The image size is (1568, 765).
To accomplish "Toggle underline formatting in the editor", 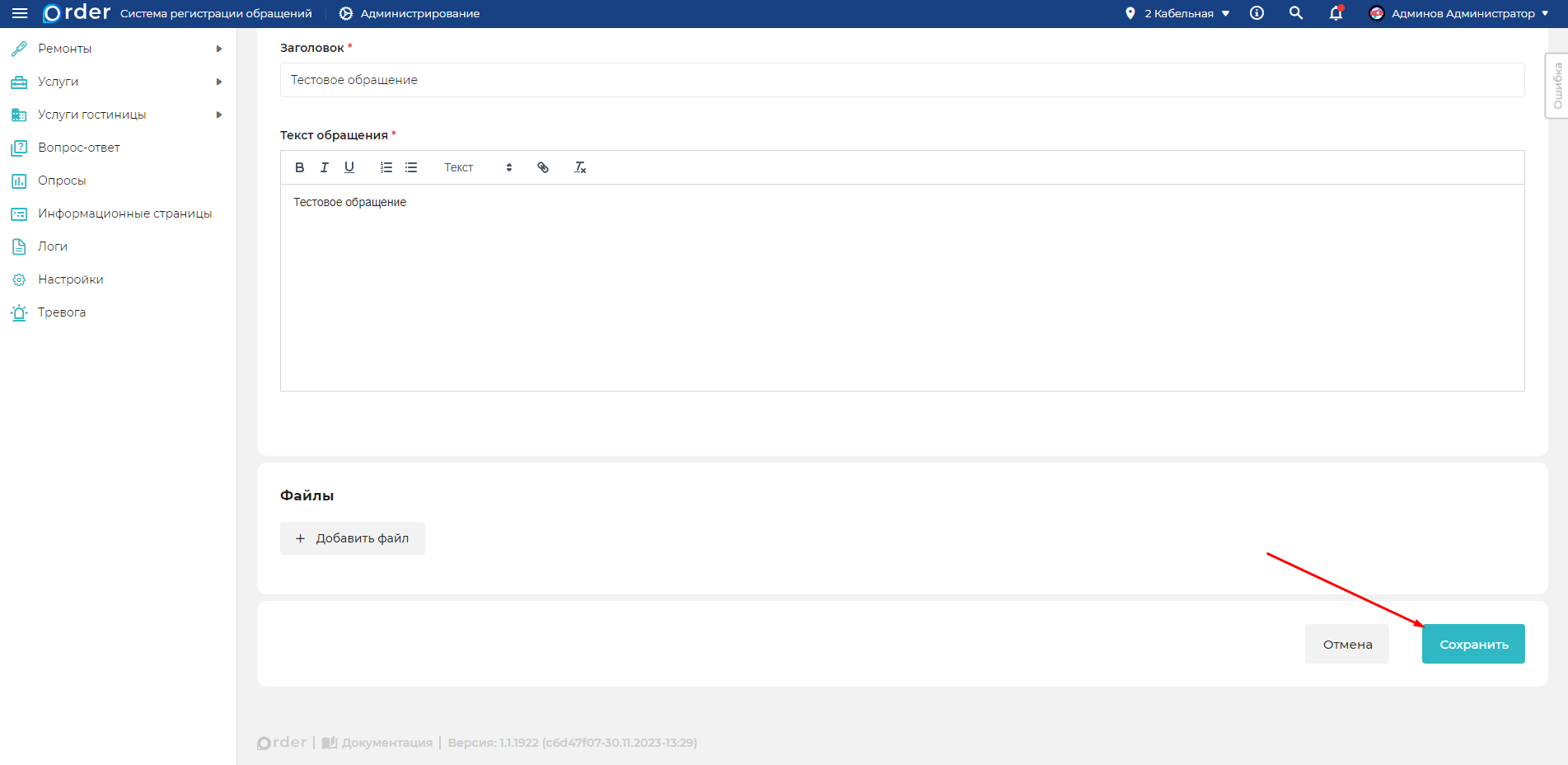I will (349, 167).
